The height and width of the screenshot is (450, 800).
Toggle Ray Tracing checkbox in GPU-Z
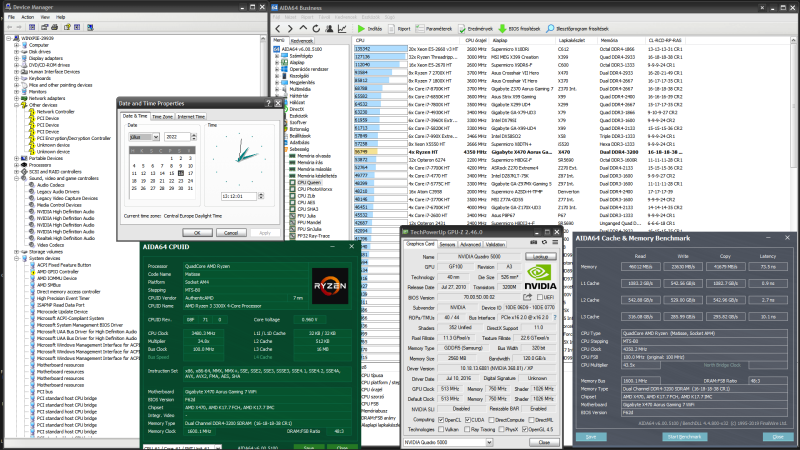tap(467, 430)
